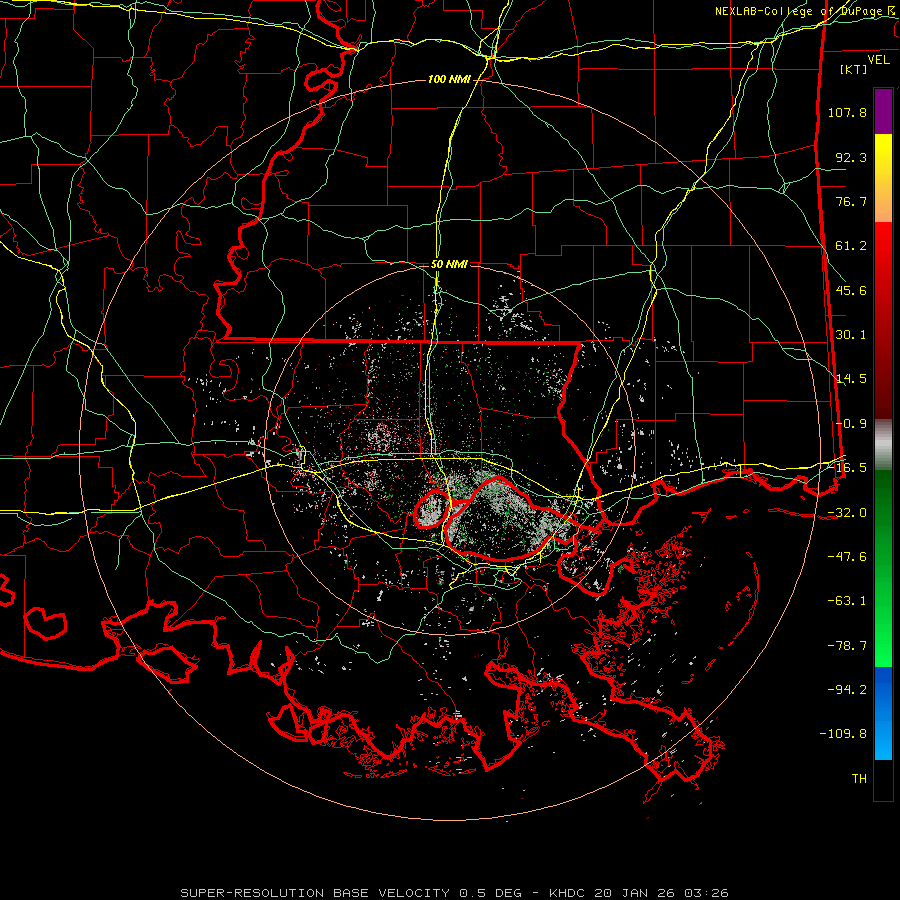Select the -78.7 velocity scale value

pyautogui.click(x=847, y=646)
